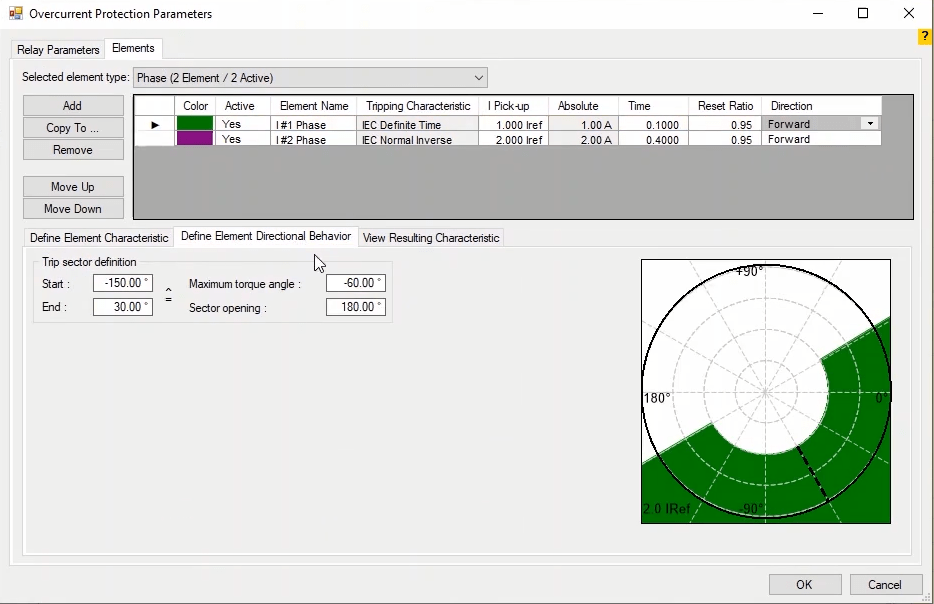The height and width of the screenshot is (604, 934).
Task: Click the green color swatch for I#1 Phase
Action: coord(195,125)
